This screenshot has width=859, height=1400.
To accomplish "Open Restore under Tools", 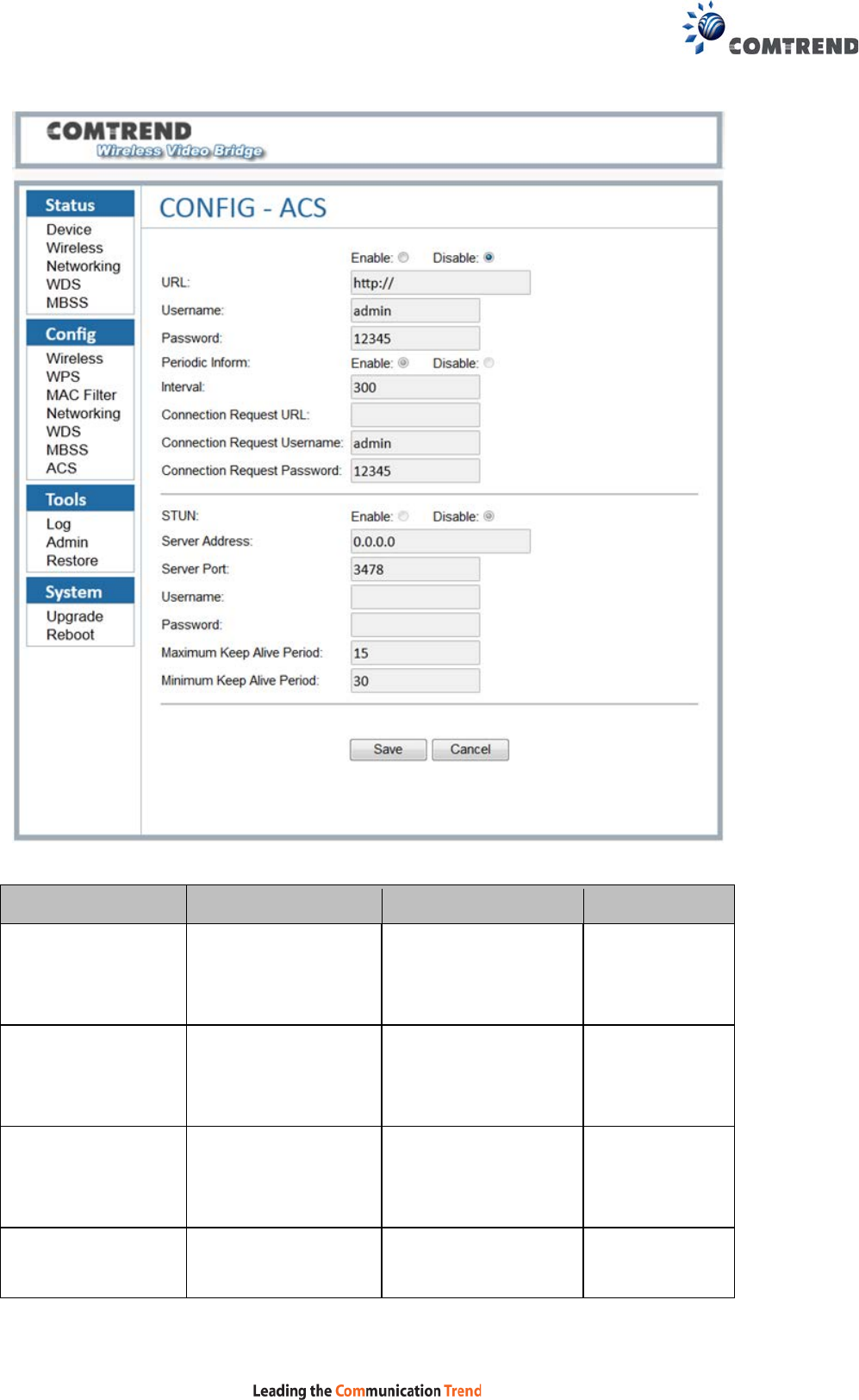I will (x=72, y=560).
